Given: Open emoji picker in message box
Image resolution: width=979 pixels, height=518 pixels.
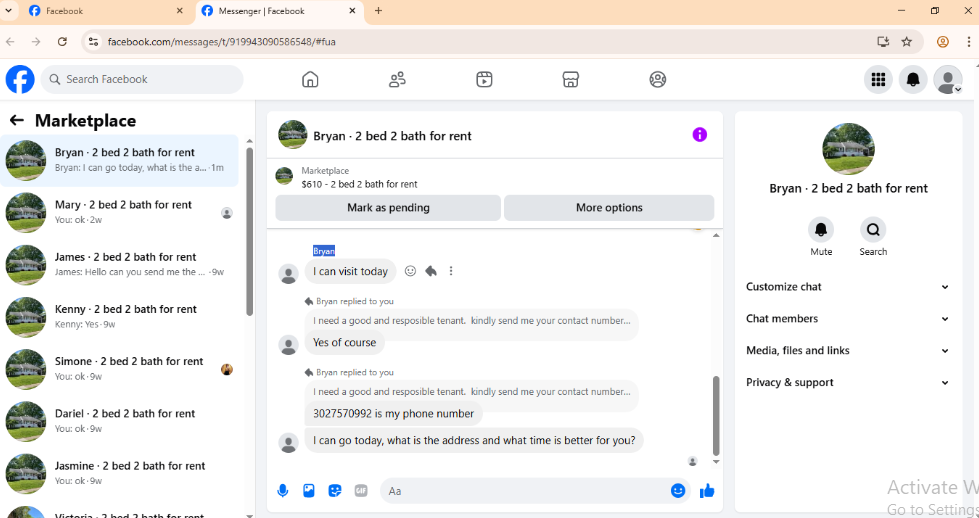Looking at the screenshot, I should tap(677, 491).
